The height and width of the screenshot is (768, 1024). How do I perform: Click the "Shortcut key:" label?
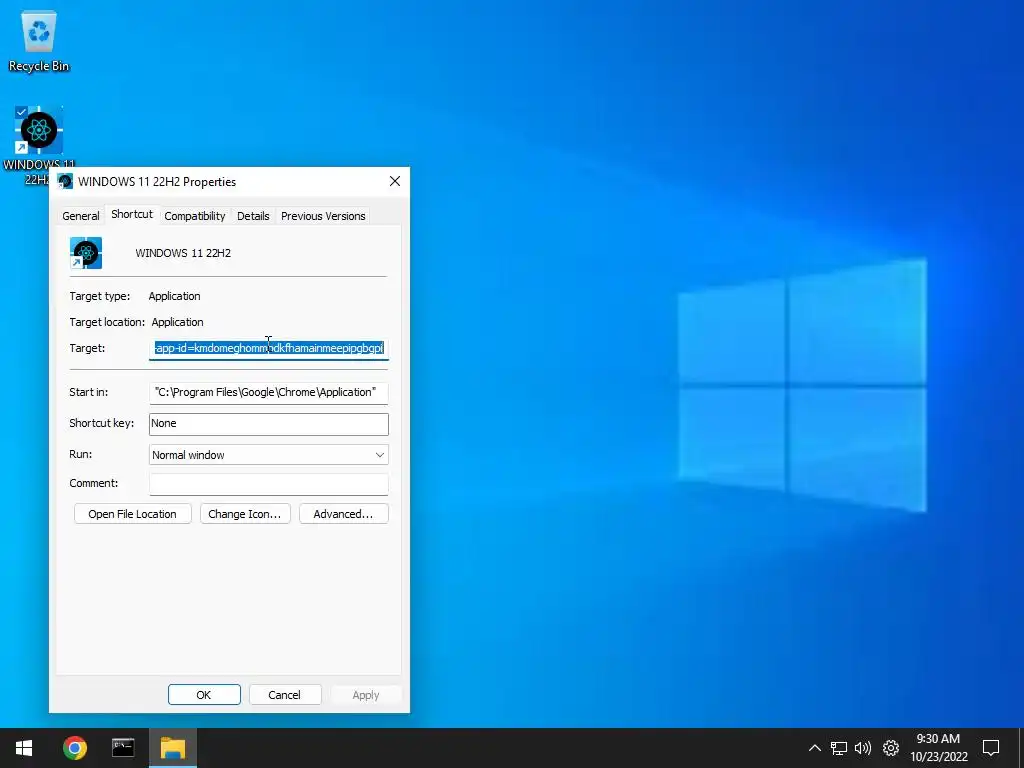(102, 423)
